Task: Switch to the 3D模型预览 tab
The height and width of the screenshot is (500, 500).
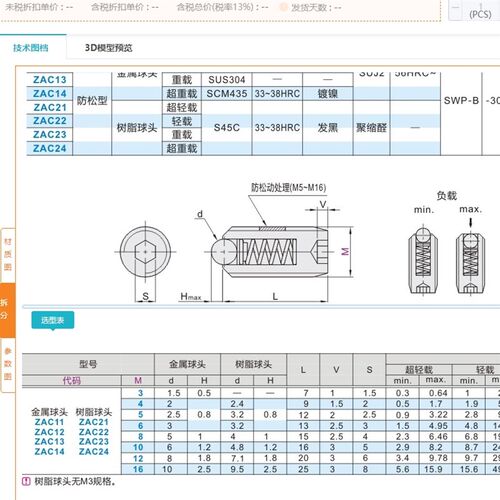Action: tap(109, 48)
